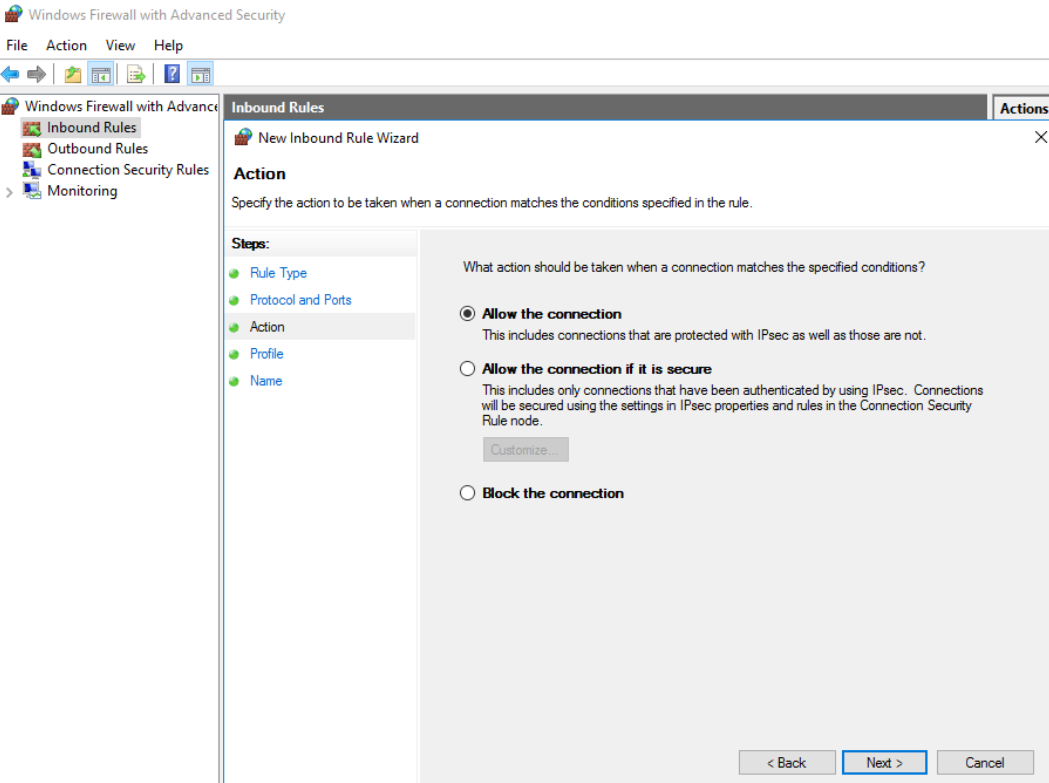Go to previous step with Back button
The width and height of the screenshot is (1049, 783).
[x=786, y=763]
